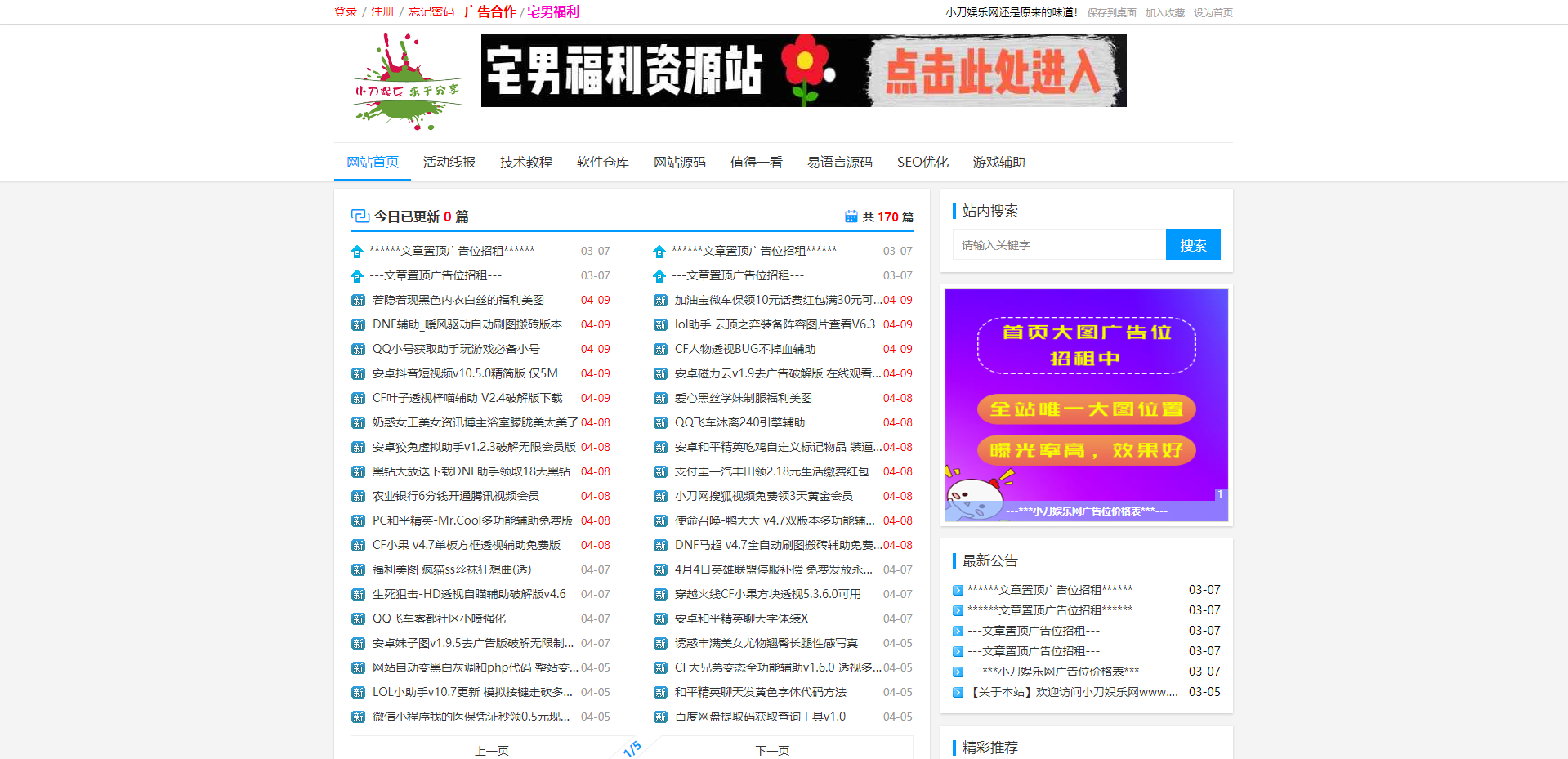Screen dimensions: 1568x759
Task: Click the refresh icon beside 今日已更新
Action: 359,216
